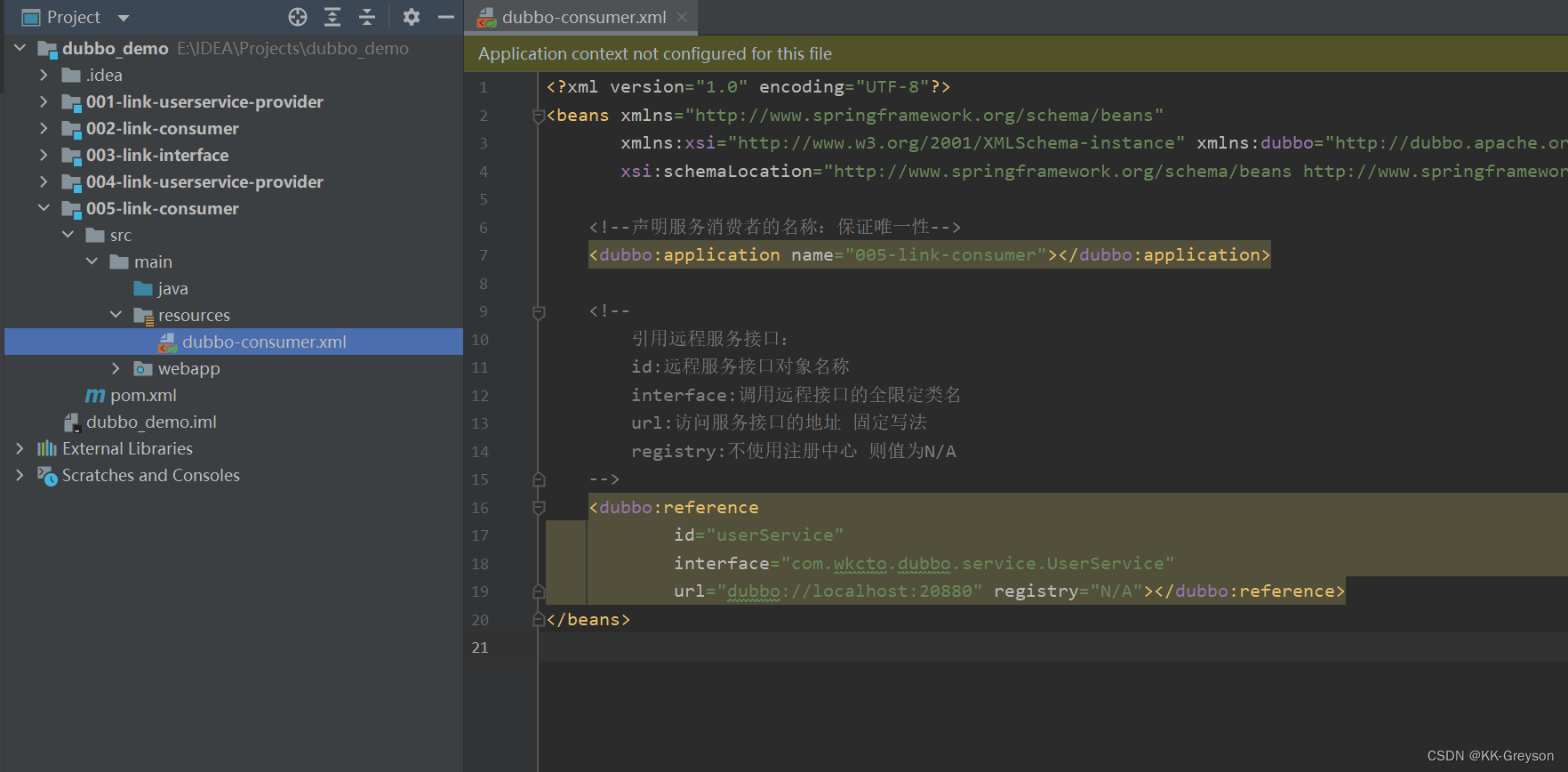The height and width of the screenshot is (772, 1568).
Task: Expand the webapp folder
Action: click(116, 368)
